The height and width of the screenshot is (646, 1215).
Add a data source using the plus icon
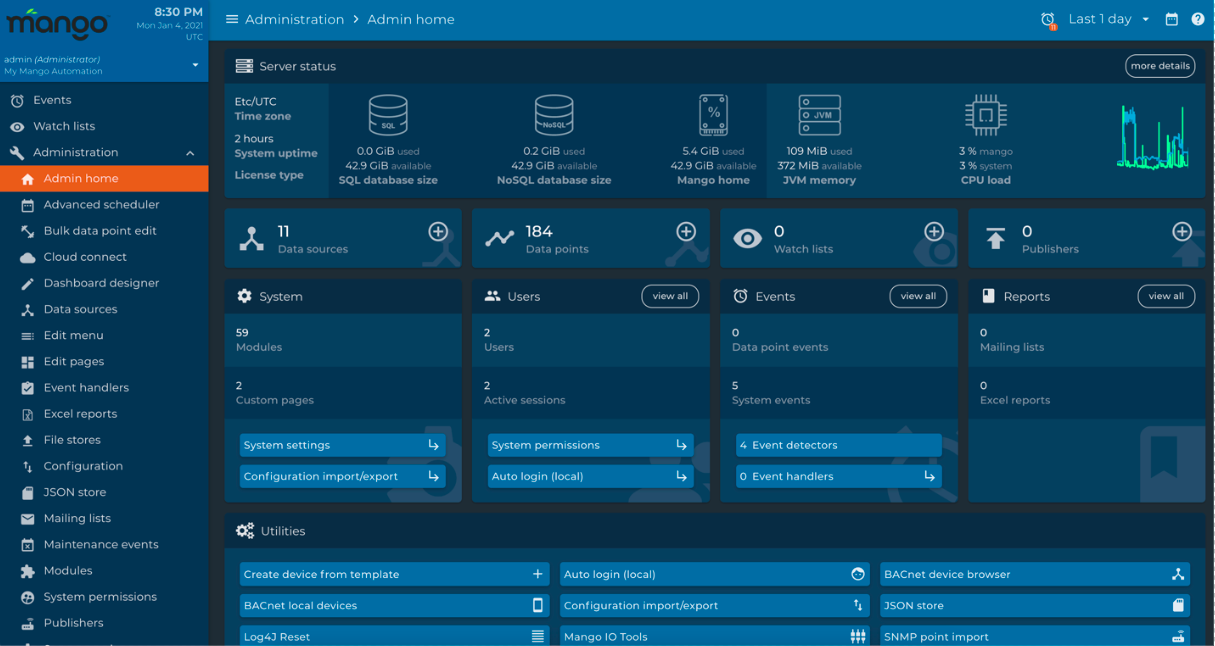pyautogui.click(x=438, y=232)
